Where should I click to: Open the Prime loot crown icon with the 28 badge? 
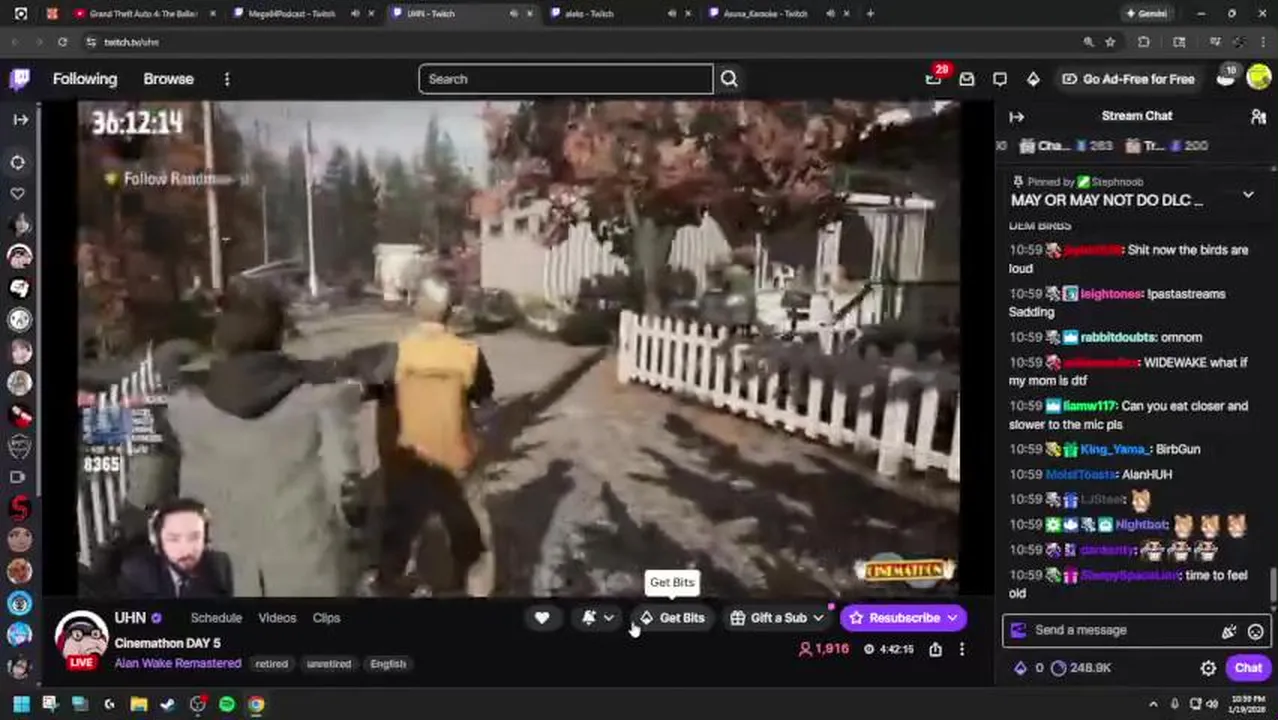click(934, 79)
